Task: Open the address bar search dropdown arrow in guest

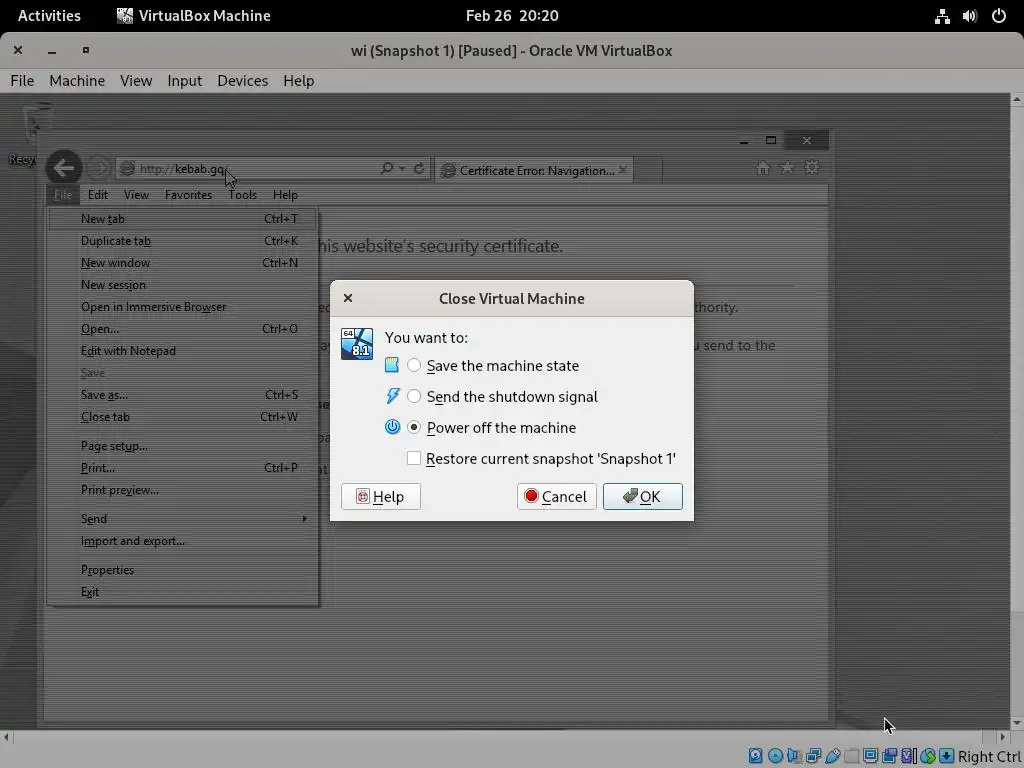Action: (x=402, y=168)
